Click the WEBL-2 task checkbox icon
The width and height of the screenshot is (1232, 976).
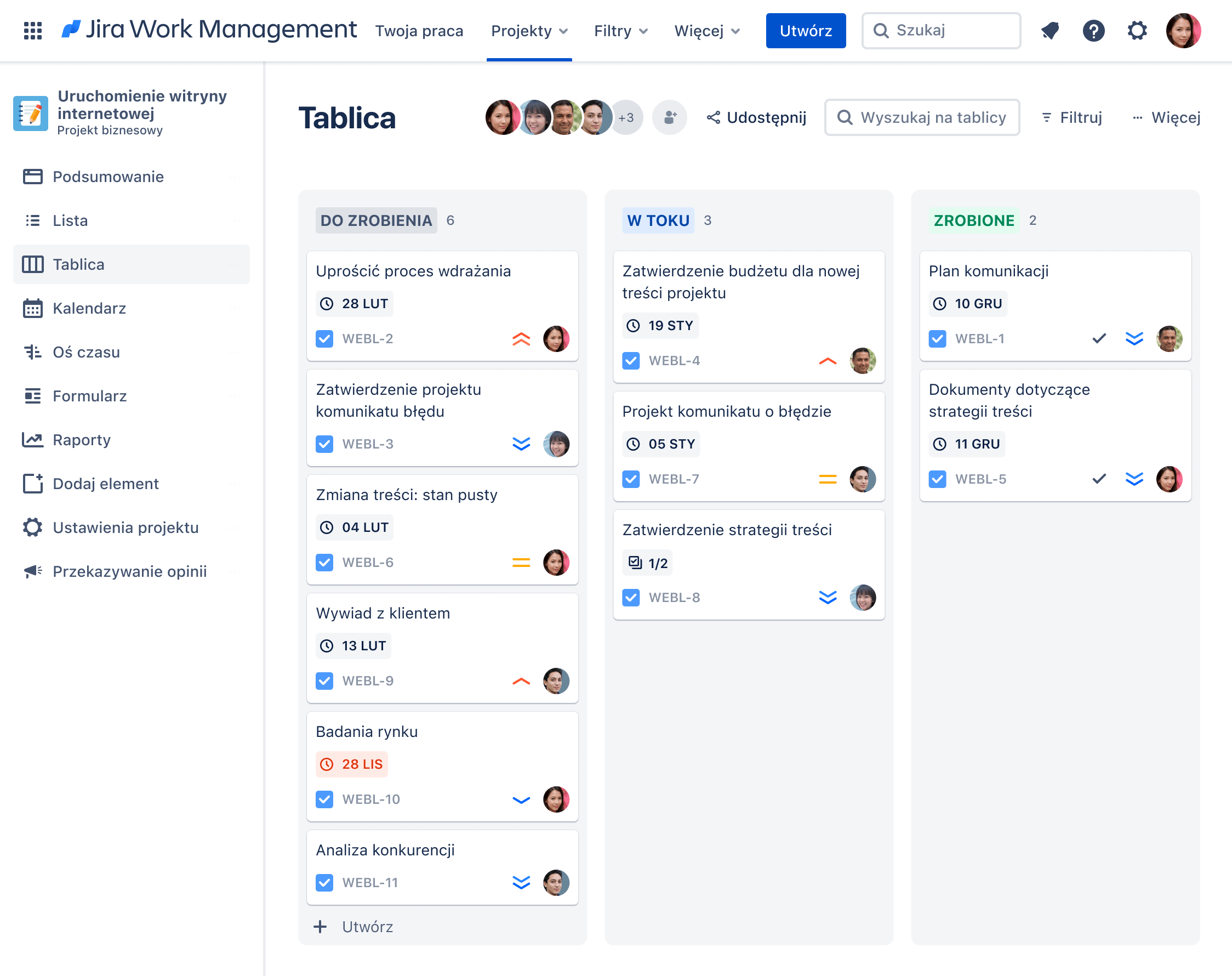pyautogui.click(x=324, y=339)
